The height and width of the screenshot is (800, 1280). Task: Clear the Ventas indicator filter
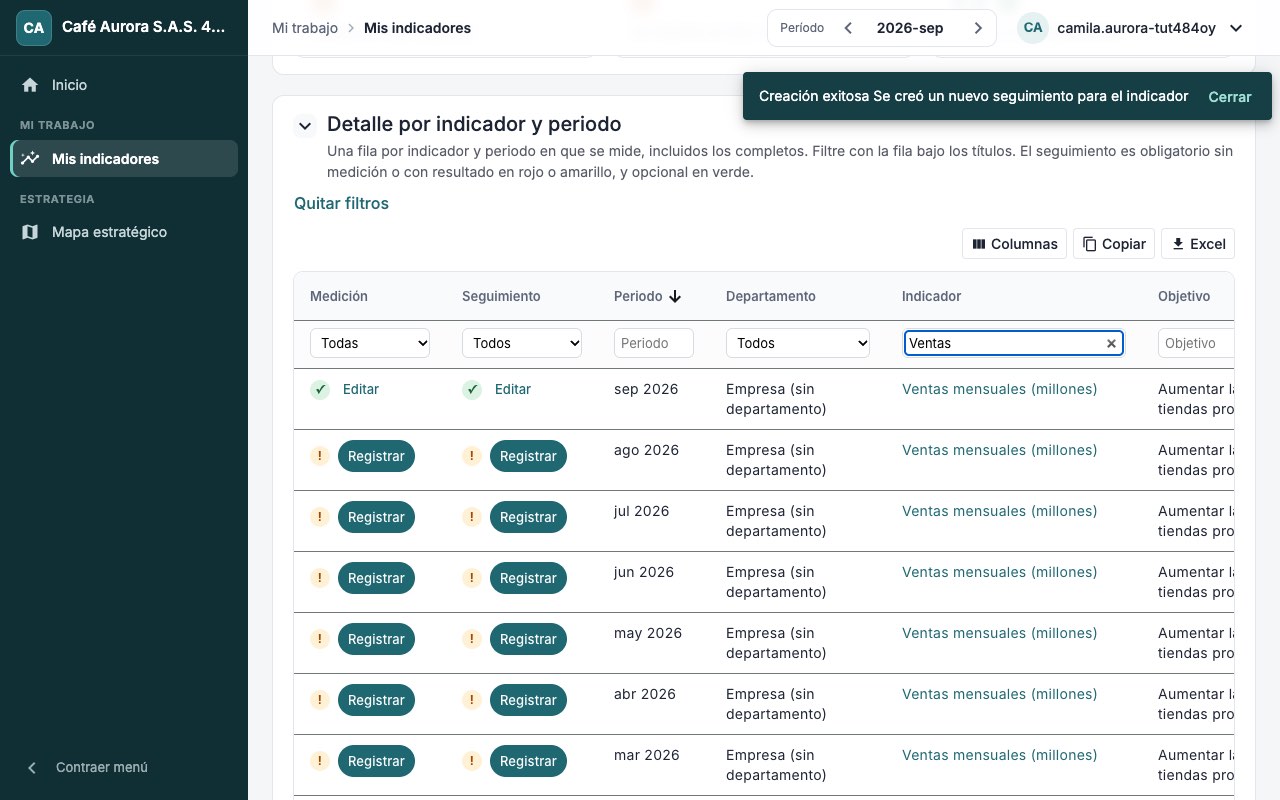click(x=1111, y=343)
